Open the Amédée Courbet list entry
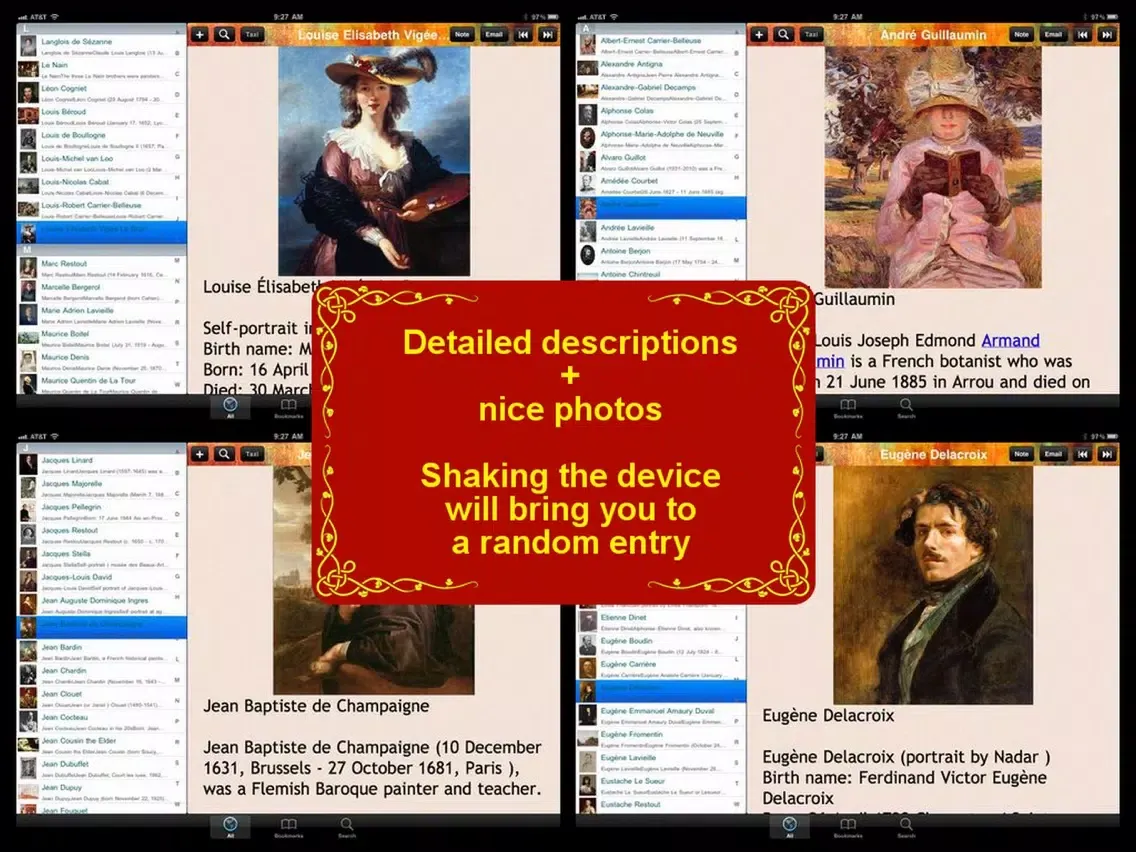This screenshot has width=1136, height=852. [661, 185]
